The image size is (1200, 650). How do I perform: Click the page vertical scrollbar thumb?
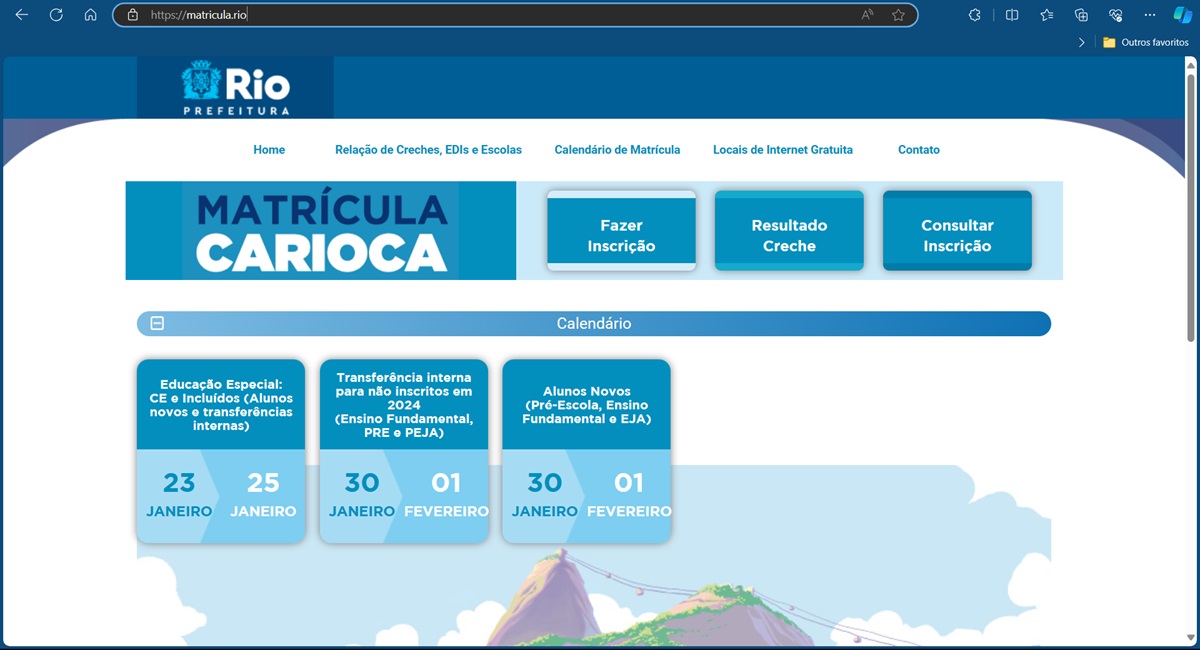click(1190, 207)
